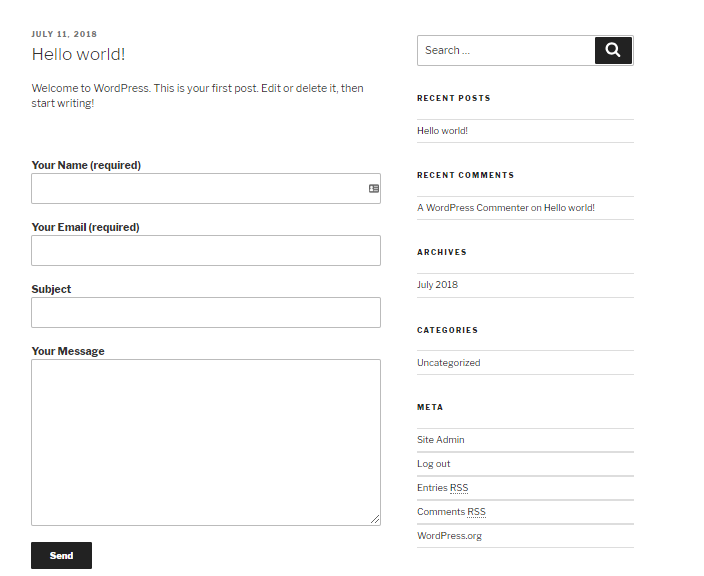Open the Comments RSS feed

451,512
